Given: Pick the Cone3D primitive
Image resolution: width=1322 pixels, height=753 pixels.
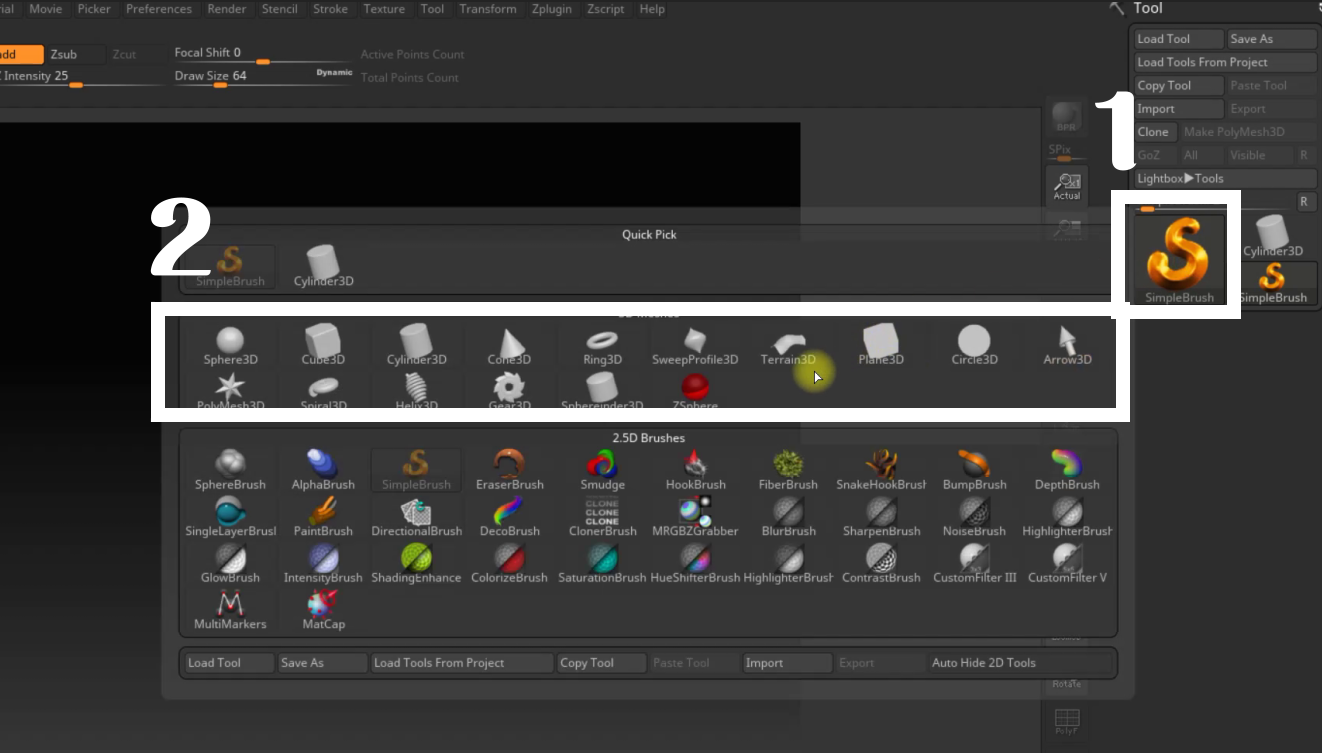Looking at the screenshot, I should coord(509,345).
